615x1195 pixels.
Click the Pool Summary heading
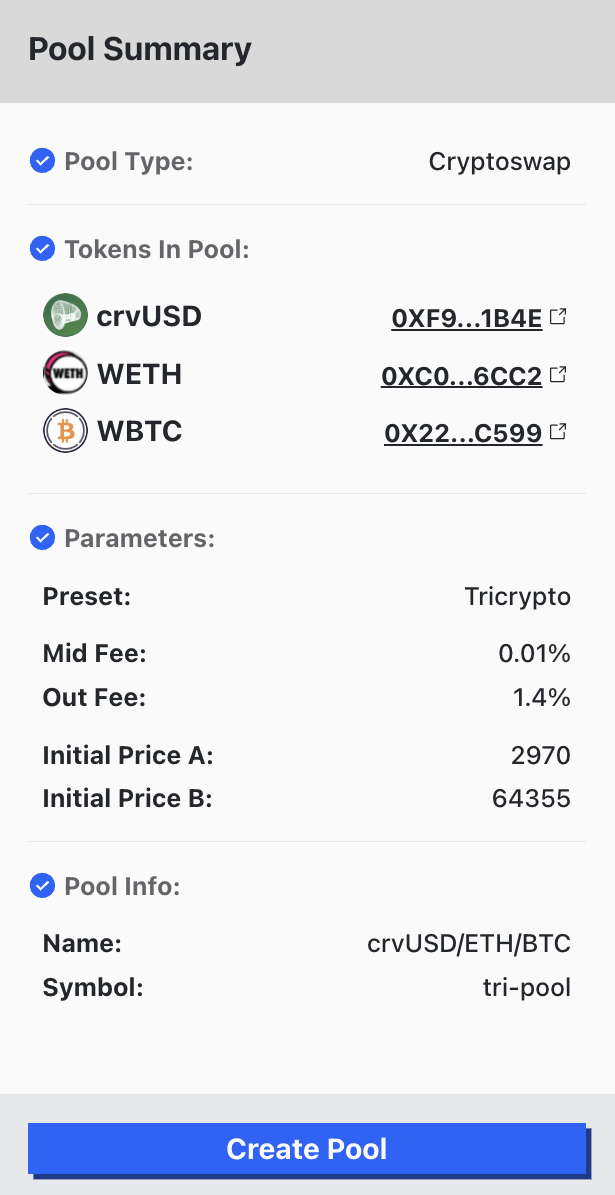click(x=139, y=49)
